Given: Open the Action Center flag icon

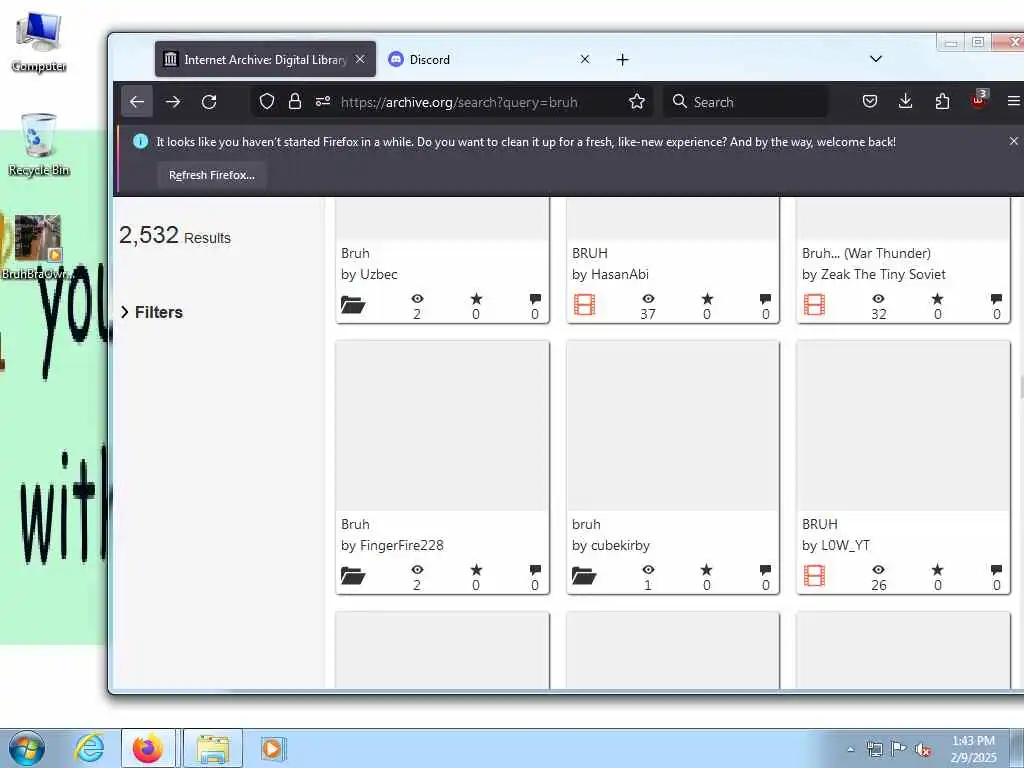Looking at the screenshot, I should click(899, 748).
